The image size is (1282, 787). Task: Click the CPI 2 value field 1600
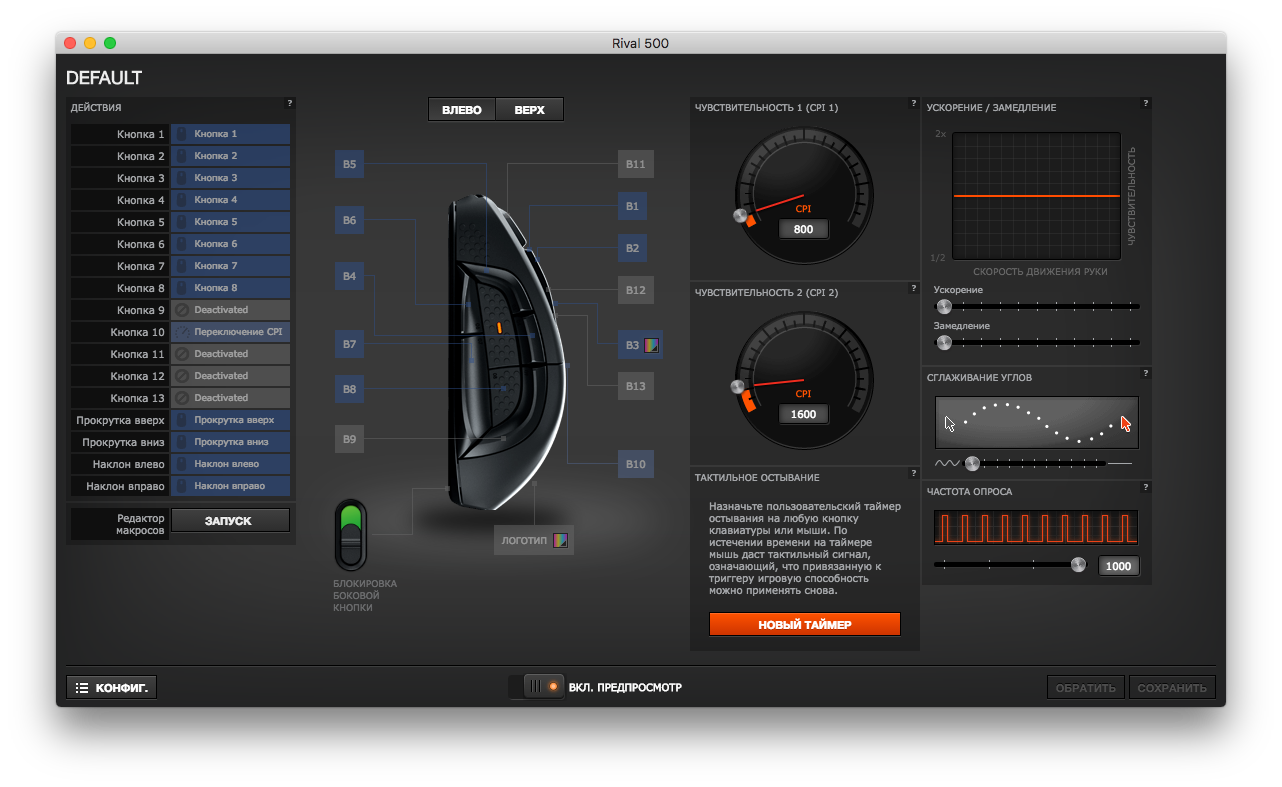(x=804, y=414)
